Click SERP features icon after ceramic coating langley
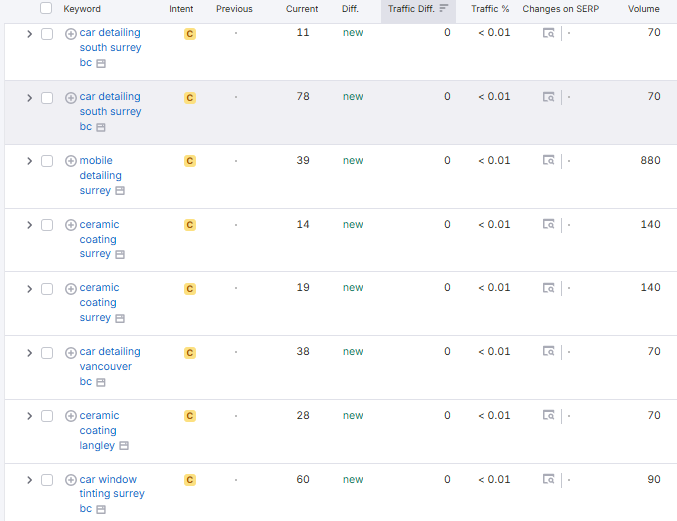Image resolution: width=677 pixels, height=521 pixels. 124,446
